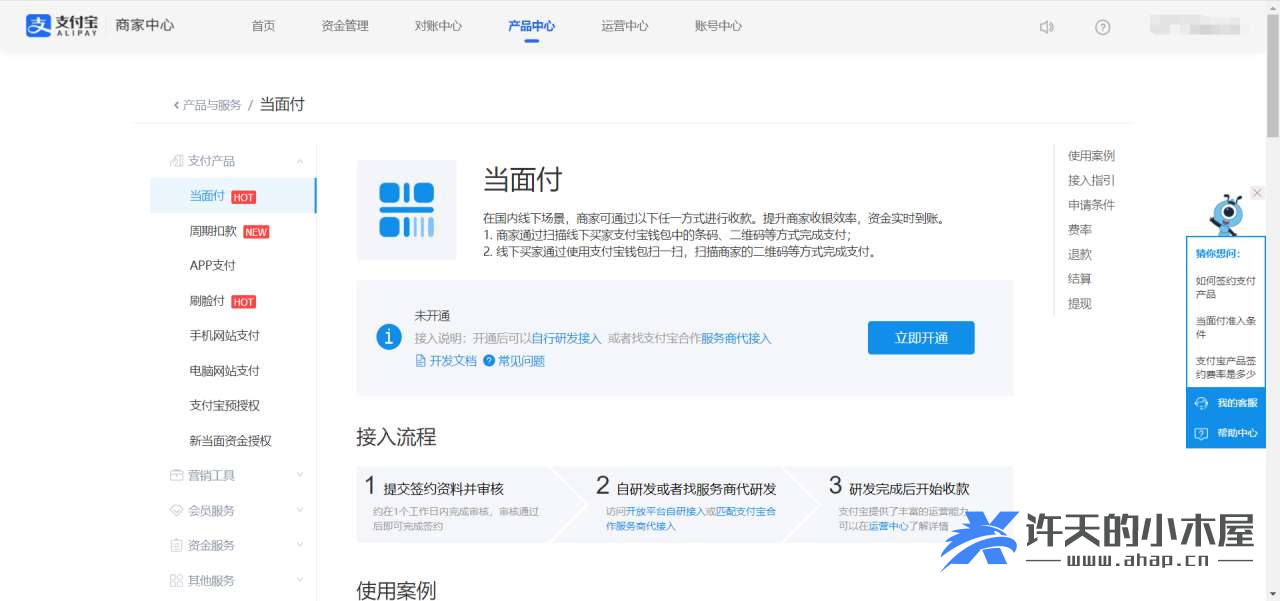Expand the 资金服务 section chevron
The image size is (1280, 601).
(300, 546)
